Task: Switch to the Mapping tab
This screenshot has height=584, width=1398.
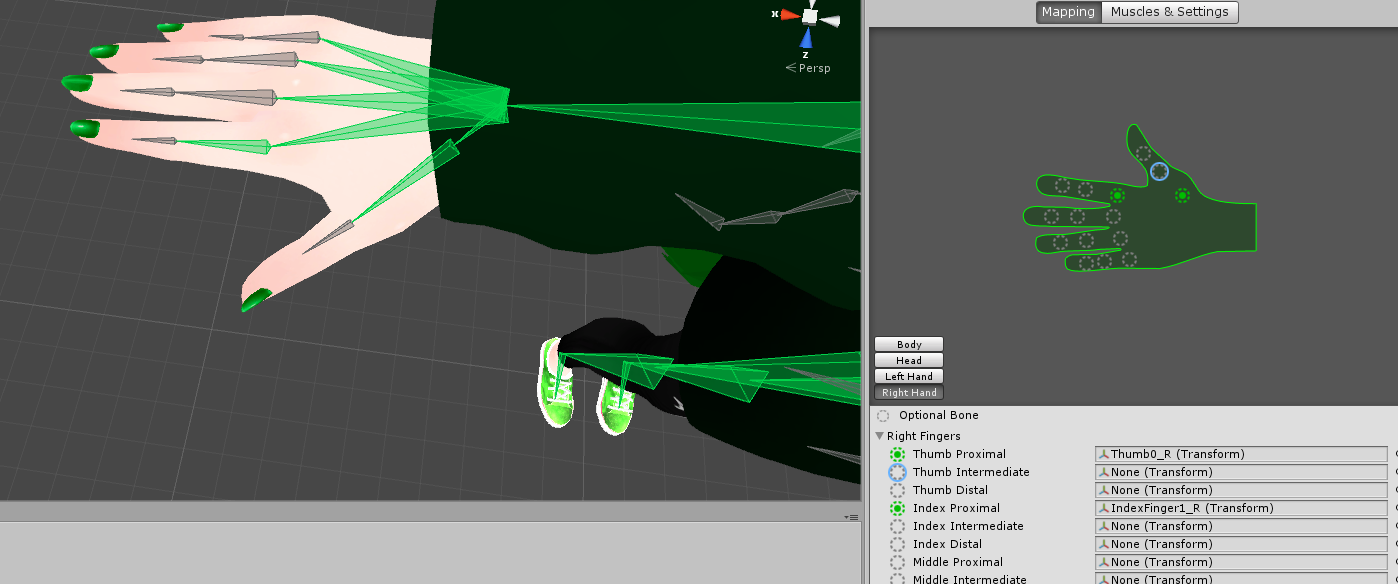Action: click(1068, 12)
